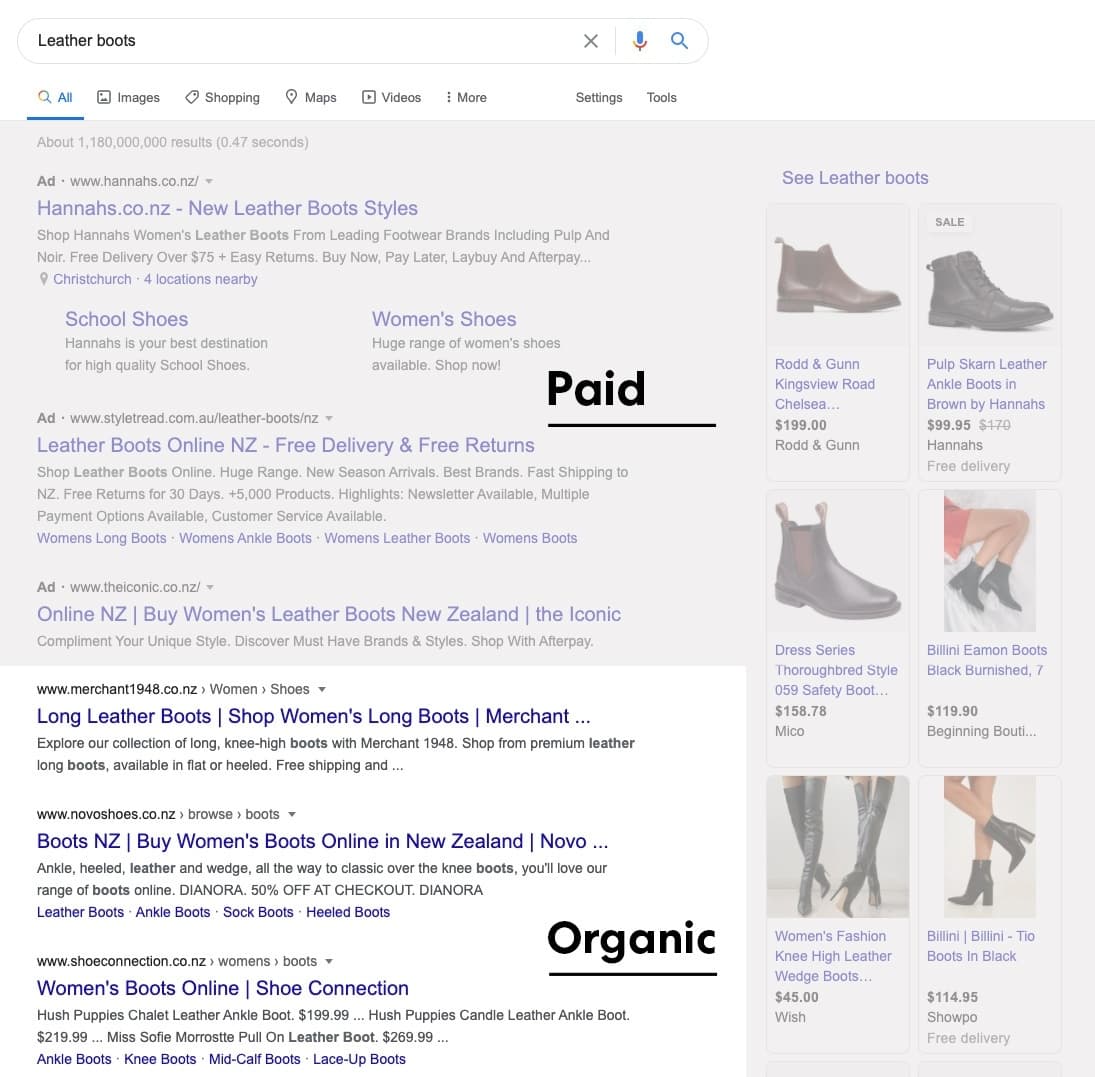This screenshot has width=1095, height=1077.
Task: Open the Long Leather Boots Merchant result
Action: [x=313, y=716]
